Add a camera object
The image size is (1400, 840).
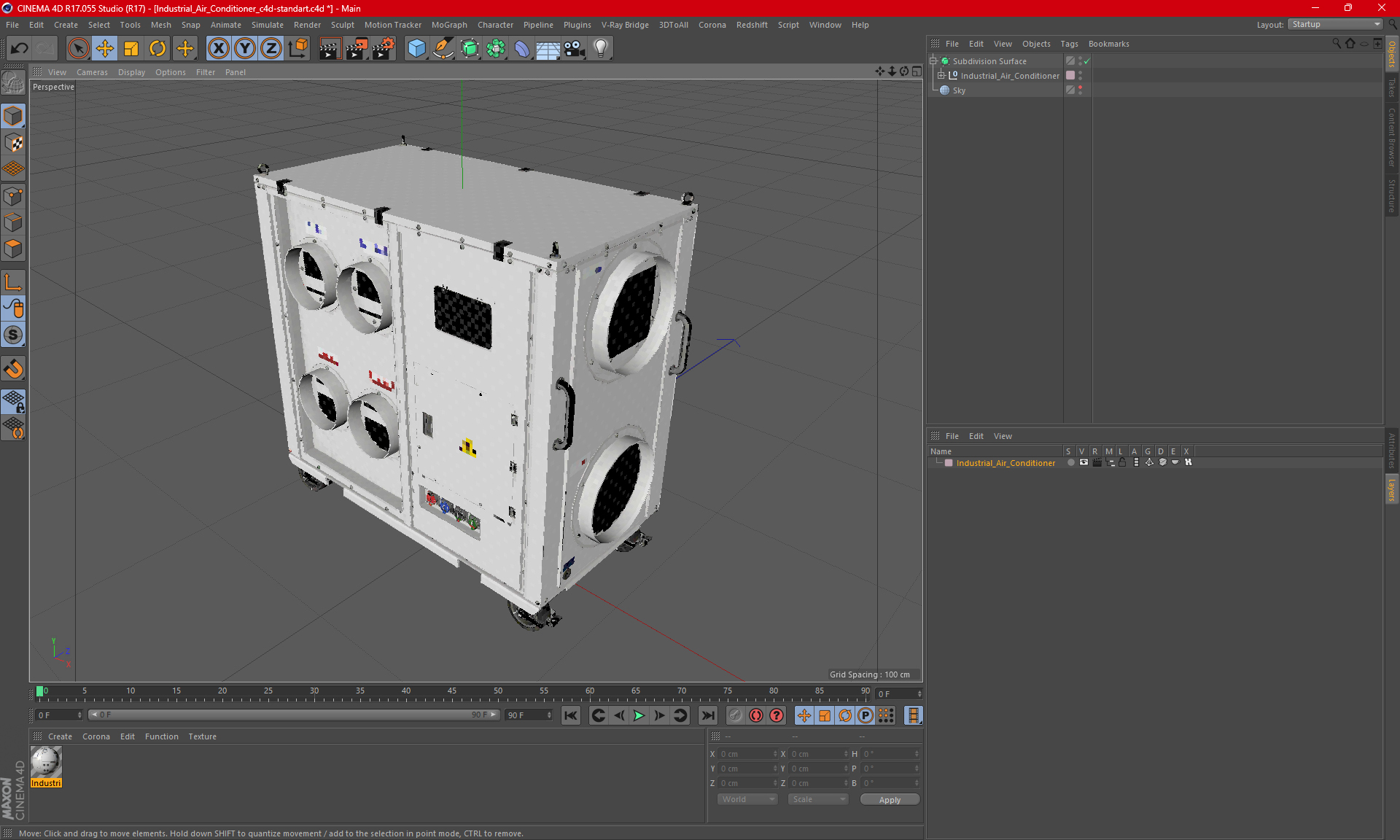coord(575,49)
